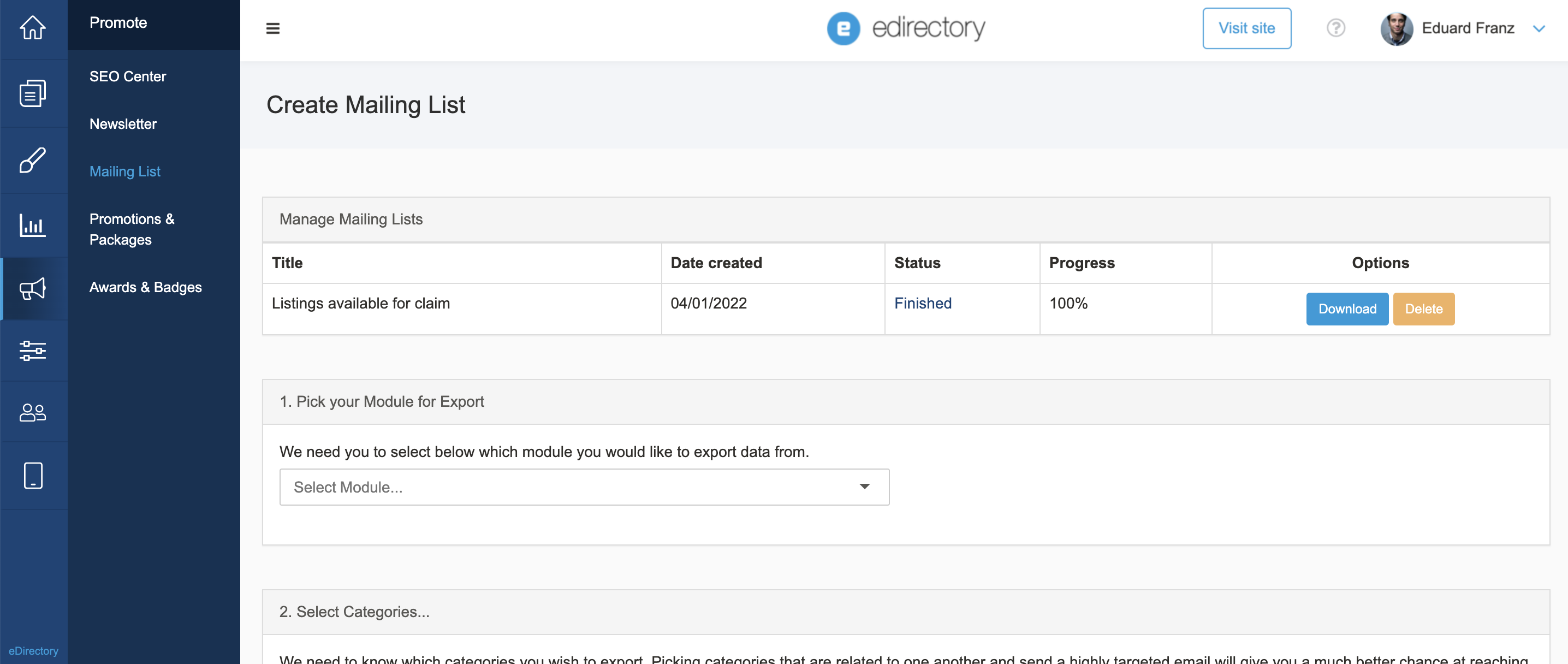The height and width of the screenshot is (664, 1568).
Task: Click the Visit site button
Action: 1246,28
